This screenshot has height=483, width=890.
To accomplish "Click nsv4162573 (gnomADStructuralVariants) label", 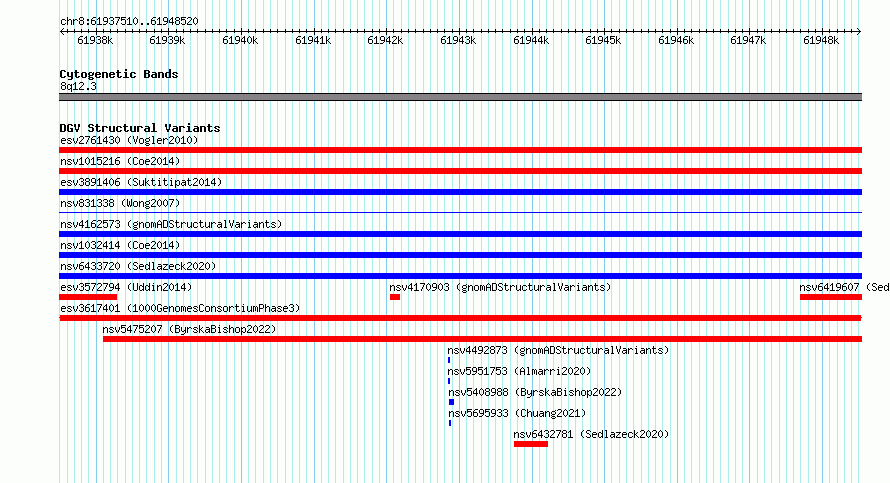I will (171, 224).
